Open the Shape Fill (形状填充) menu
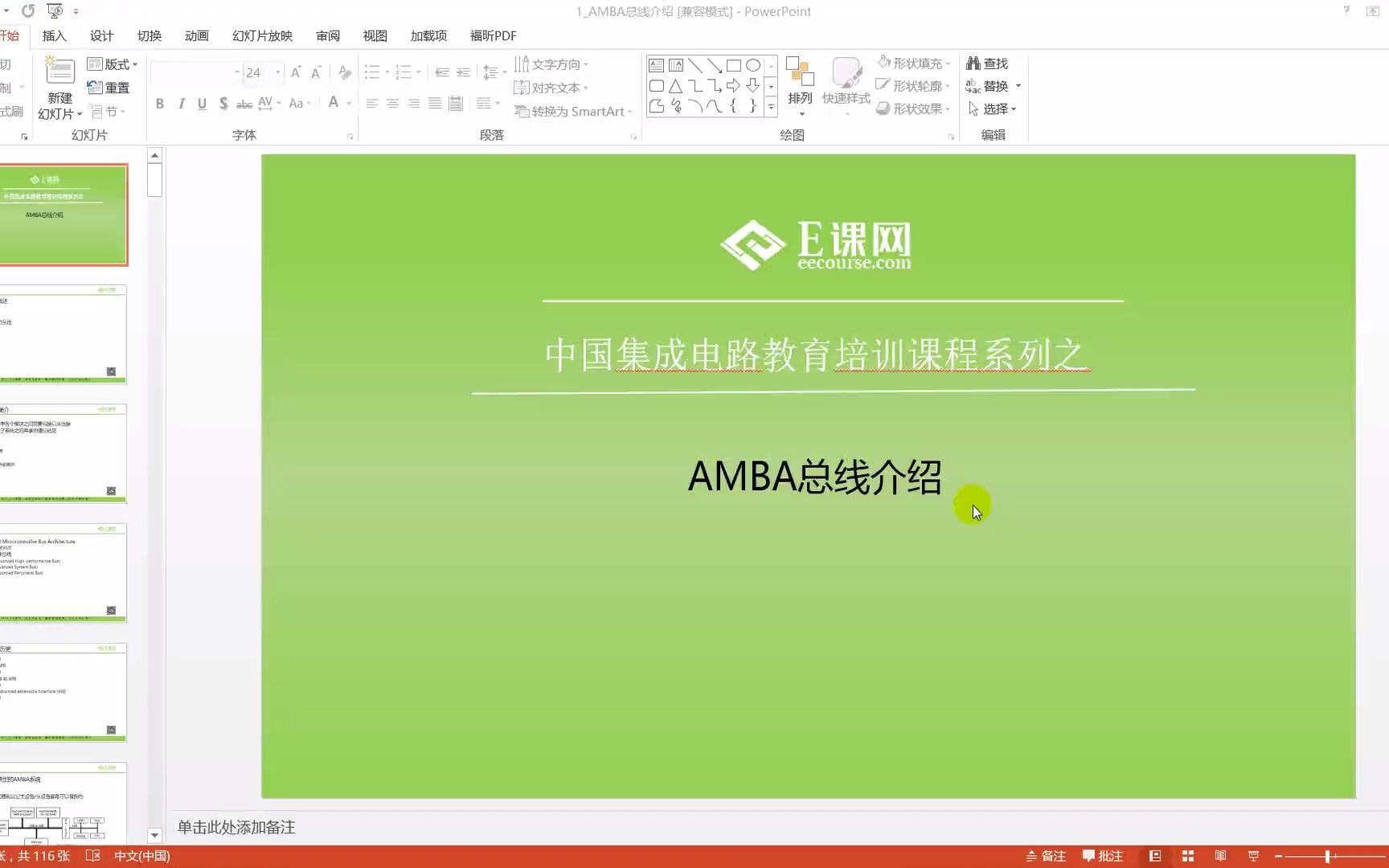1389x868 pixels. [x=914, y=63]
